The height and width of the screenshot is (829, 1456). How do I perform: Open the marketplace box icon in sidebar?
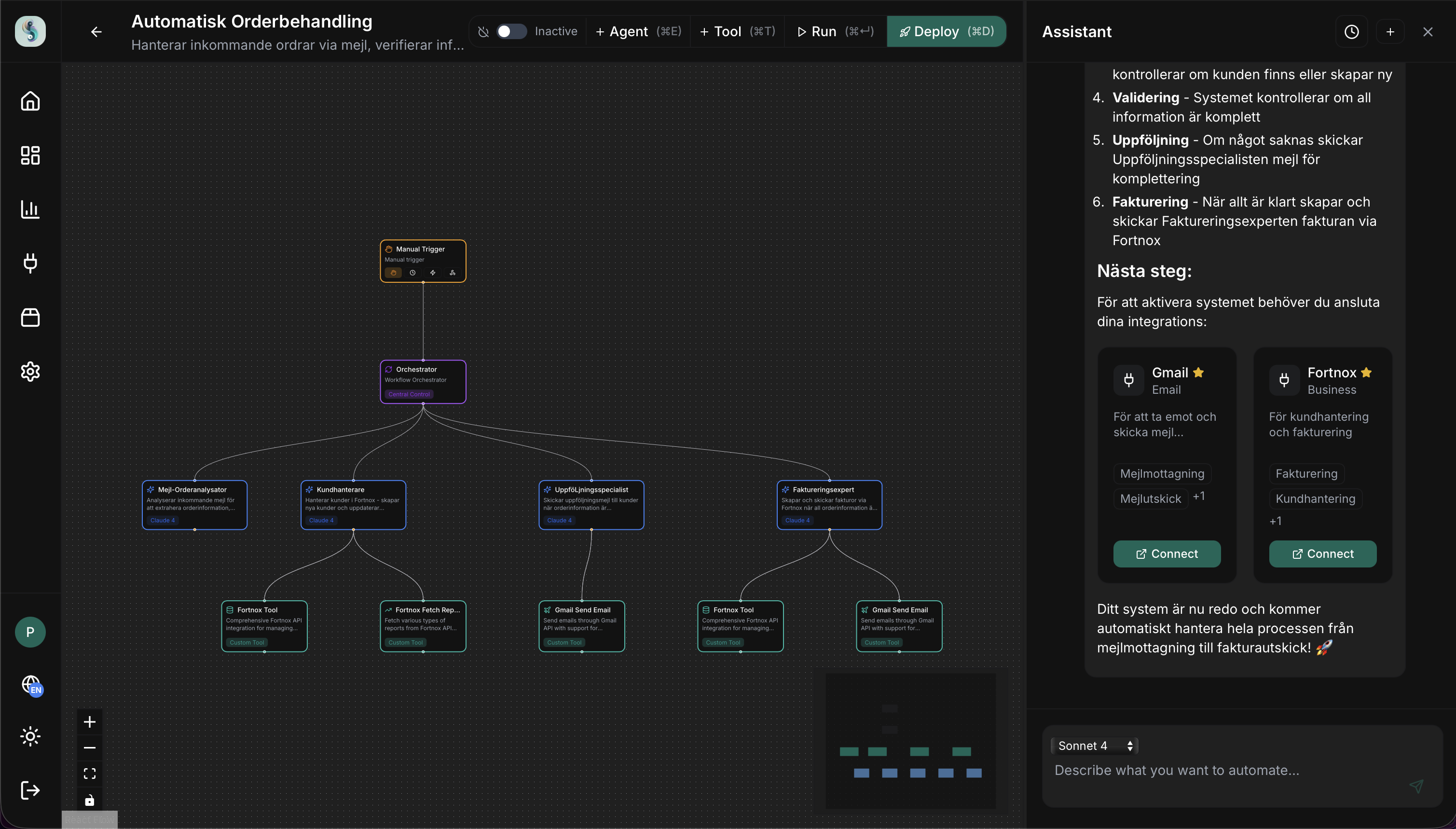[x=30, y=317]
